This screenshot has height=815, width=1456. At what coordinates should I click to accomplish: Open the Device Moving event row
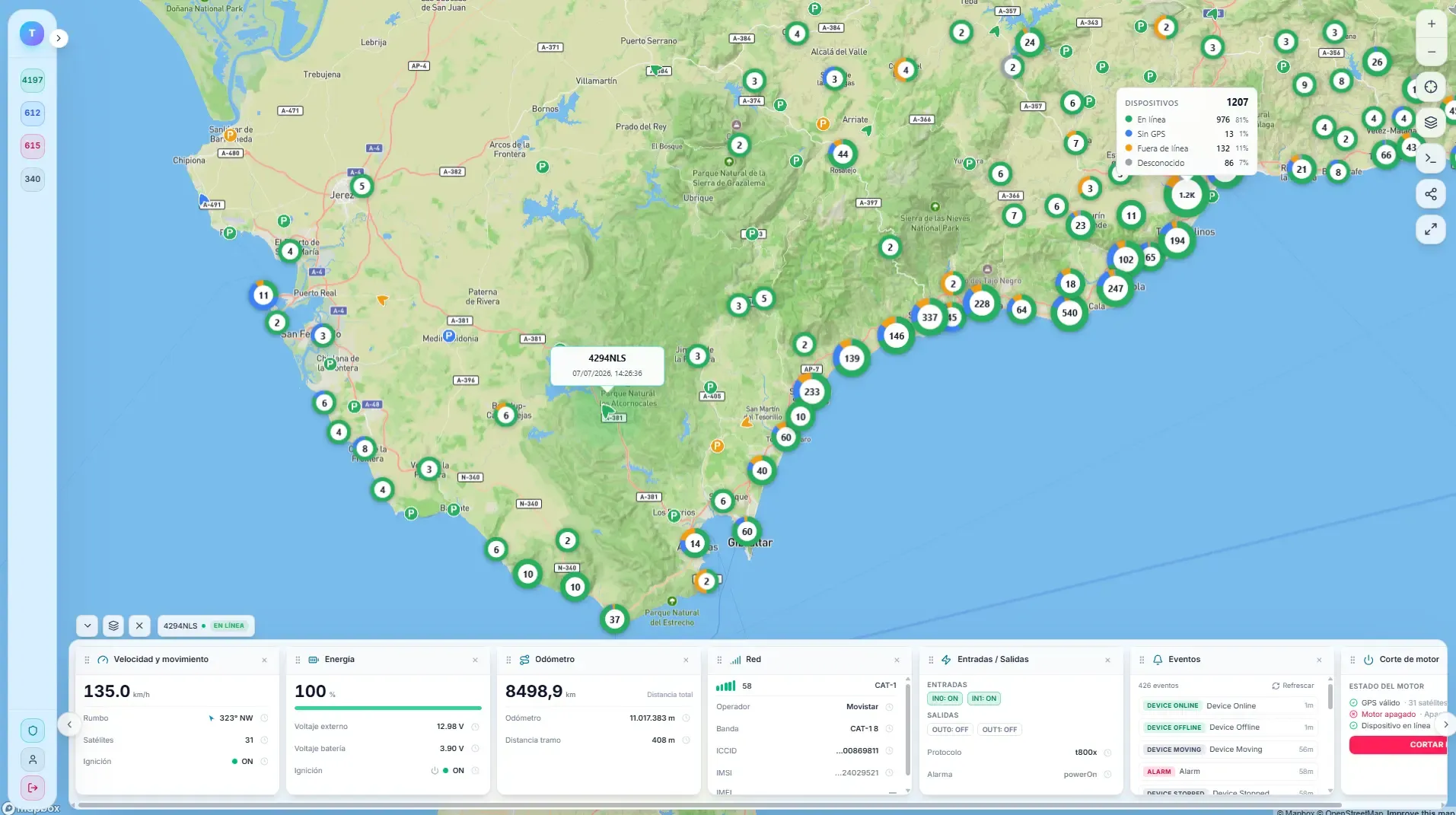[x=1228, y=750]
